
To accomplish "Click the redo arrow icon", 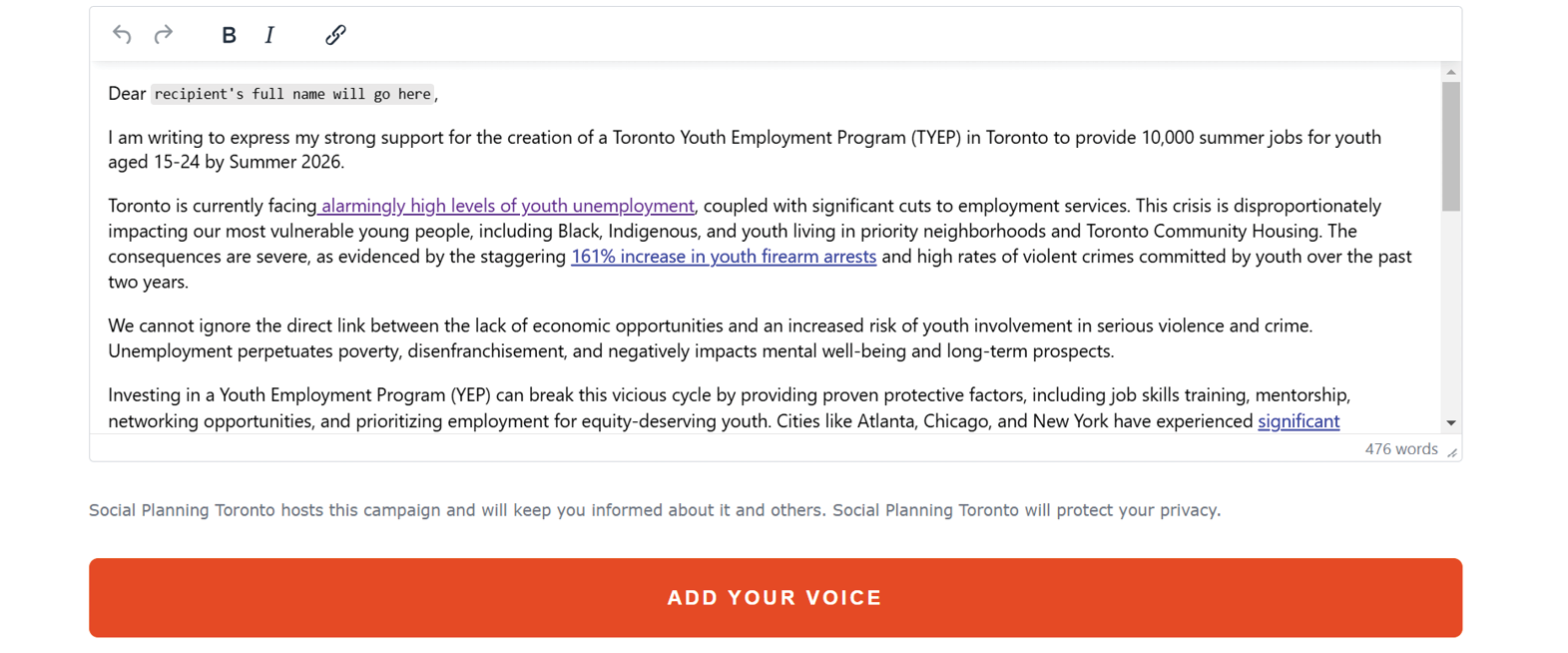I will coord(163,34).
